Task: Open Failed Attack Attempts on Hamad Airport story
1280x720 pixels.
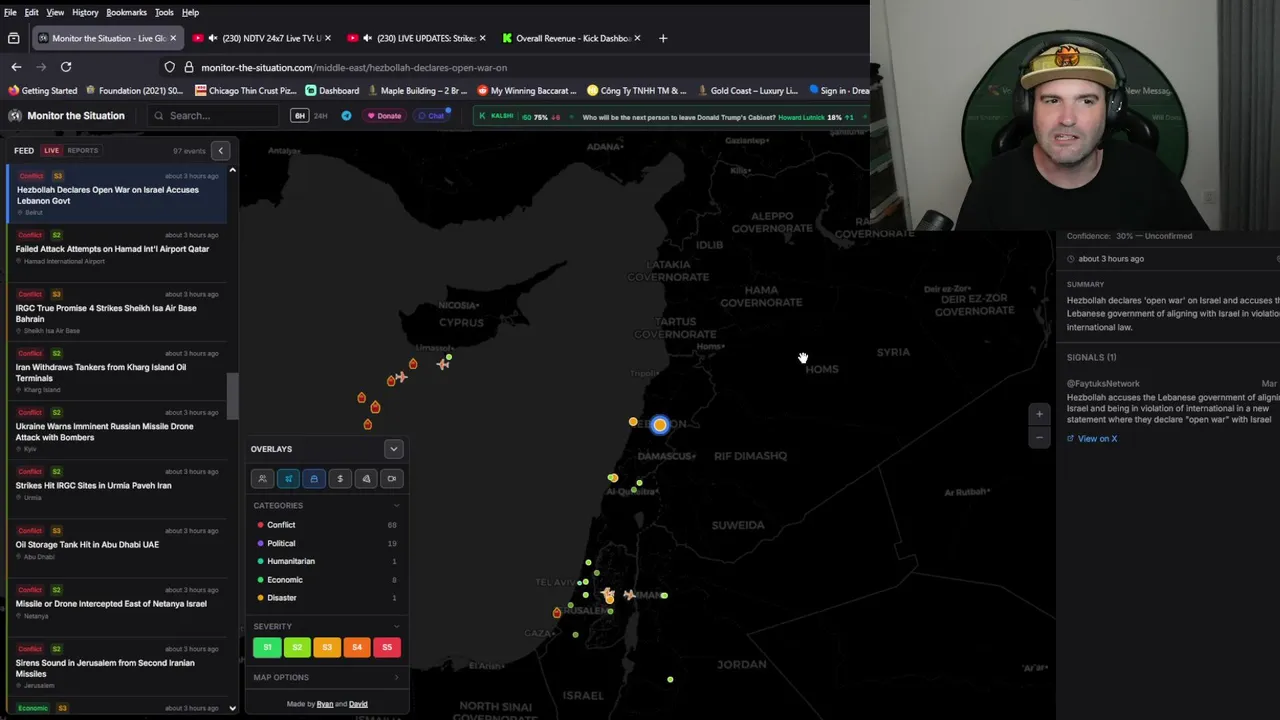Action: click(x=115, y=249)
